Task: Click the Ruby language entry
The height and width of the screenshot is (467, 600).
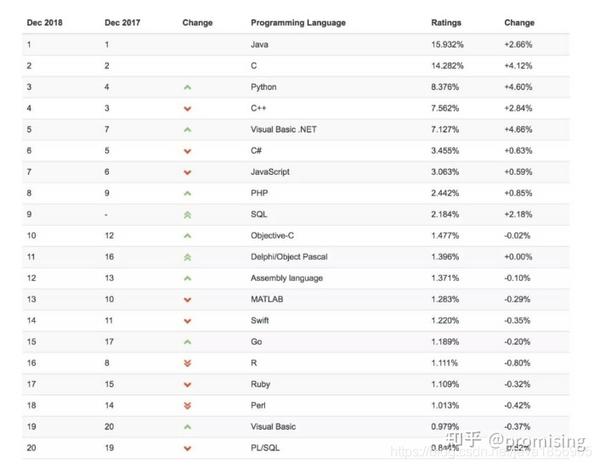Action: click(260, 384)
